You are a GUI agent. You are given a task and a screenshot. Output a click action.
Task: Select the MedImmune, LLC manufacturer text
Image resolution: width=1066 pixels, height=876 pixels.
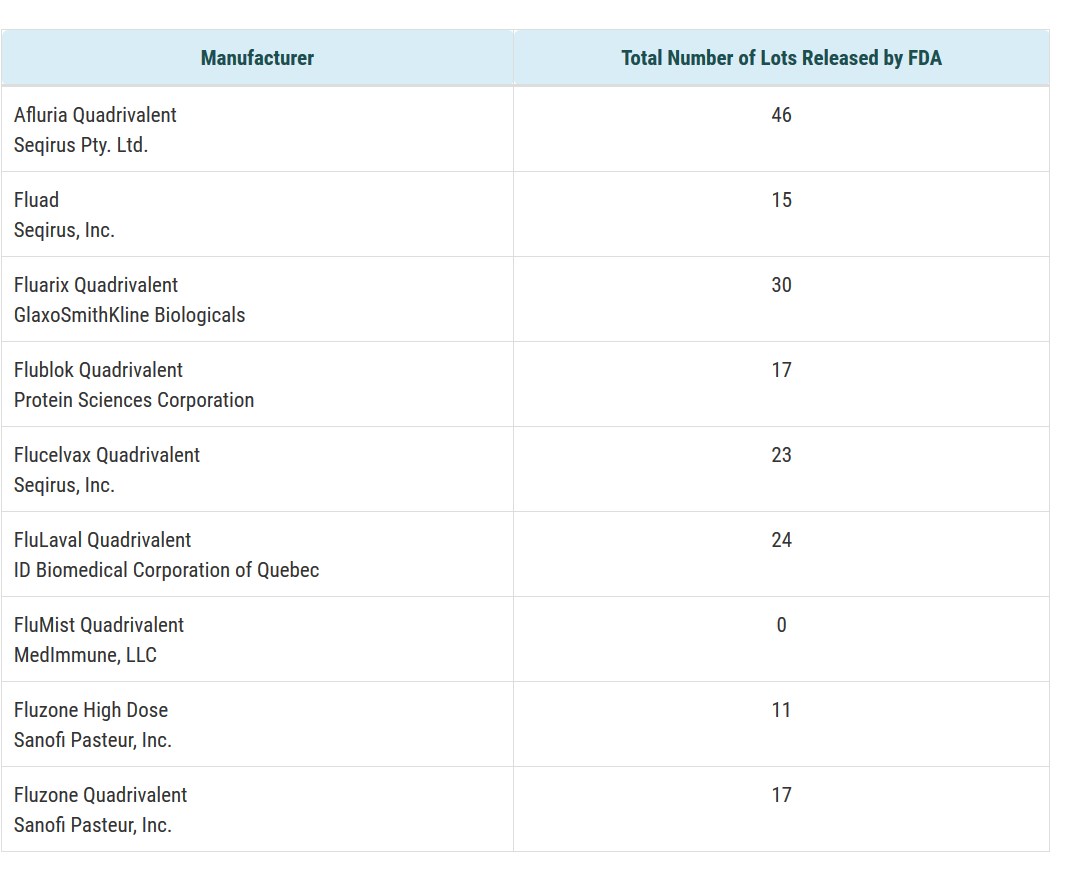point(85,655)
